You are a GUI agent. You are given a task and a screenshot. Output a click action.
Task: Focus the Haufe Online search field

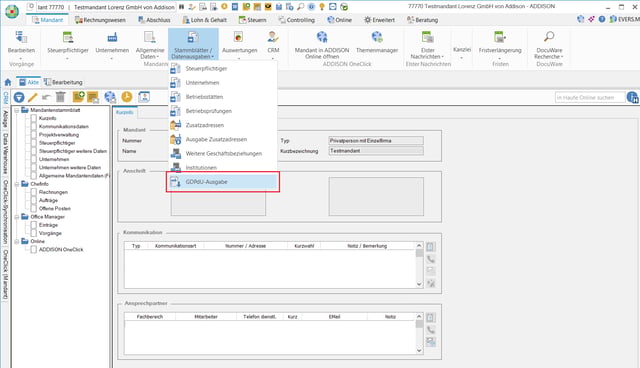click(x=590, y=98)
